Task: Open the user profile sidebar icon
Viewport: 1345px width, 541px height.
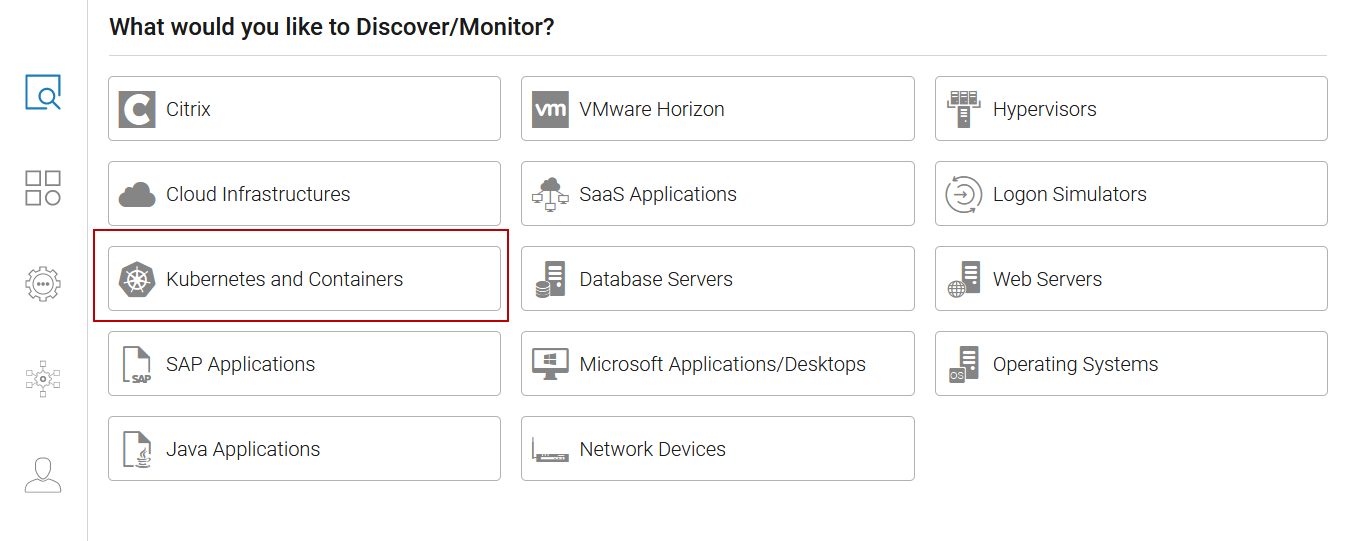Action: point(43,475)
